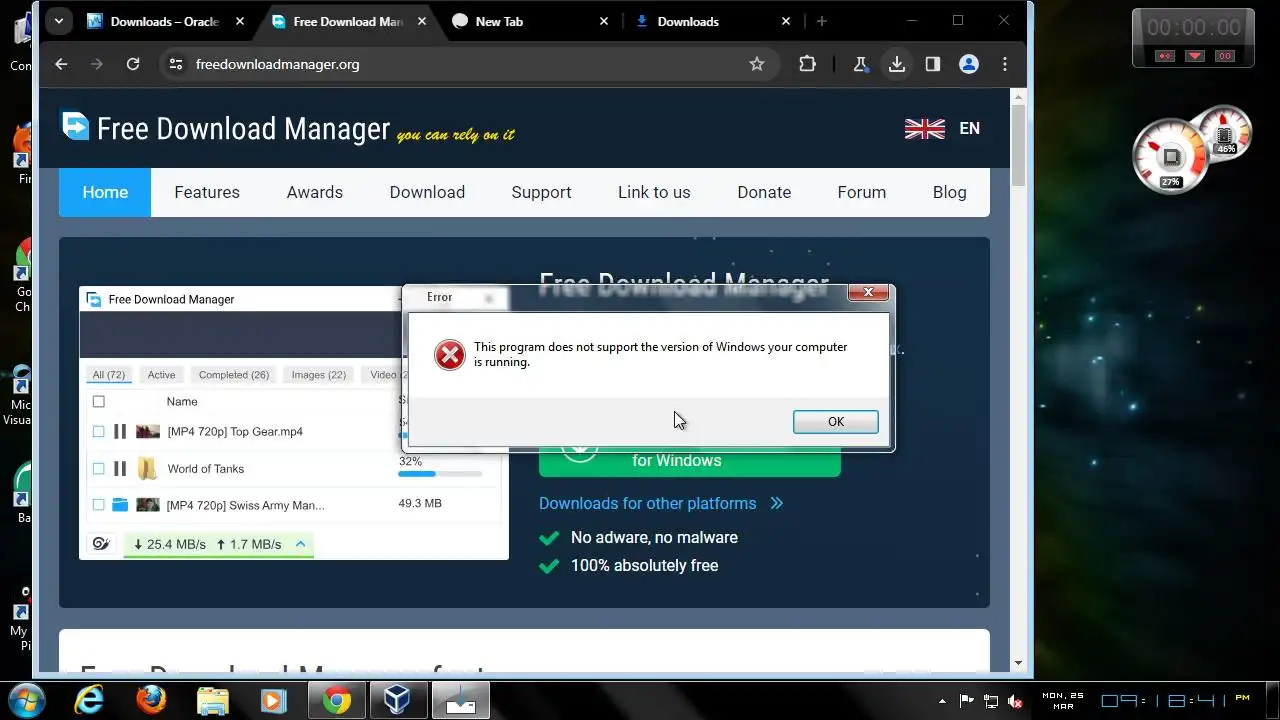Click the green for Windows download button
This screenshot has width=1280, height=720.
click(690, 461)
